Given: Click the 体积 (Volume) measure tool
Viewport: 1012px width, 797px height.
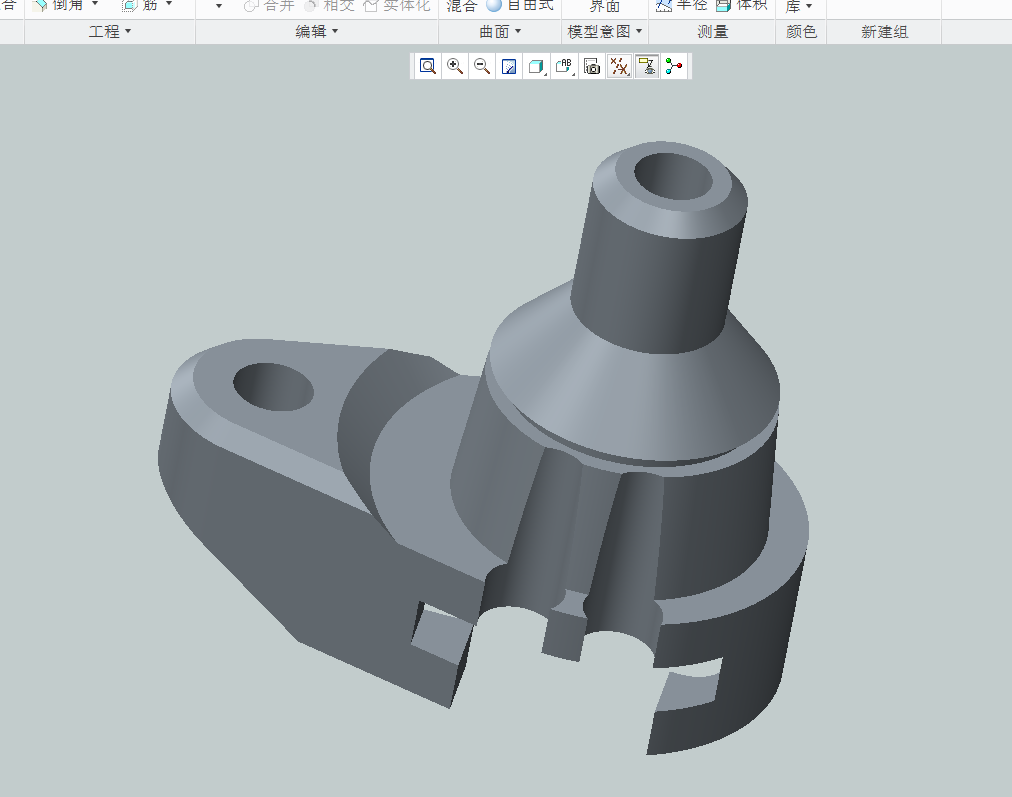Looking at the screenshot, I should [742, 5].
